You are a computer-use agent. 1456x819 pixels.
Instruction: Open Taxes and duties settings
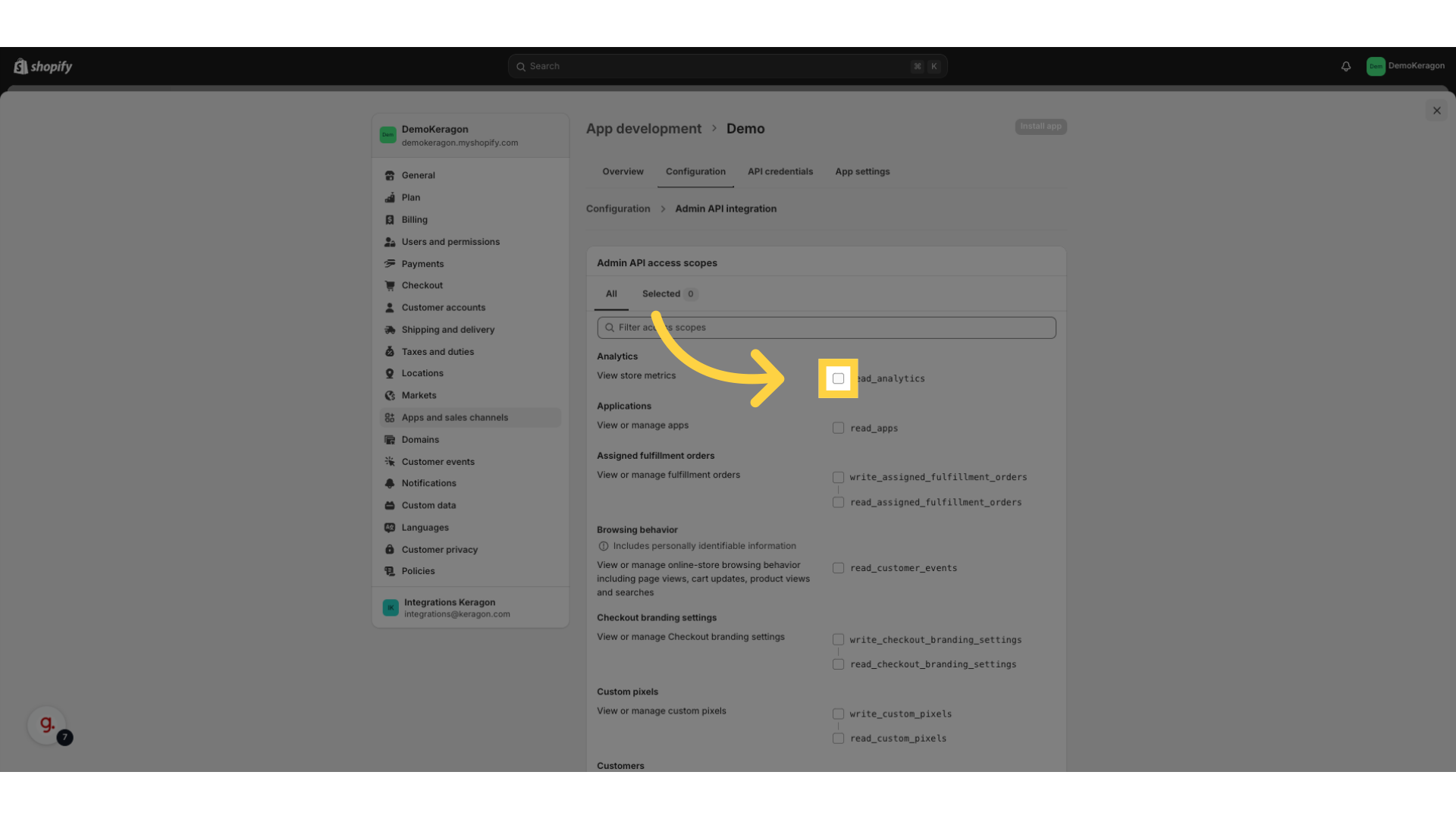(470, 352)
